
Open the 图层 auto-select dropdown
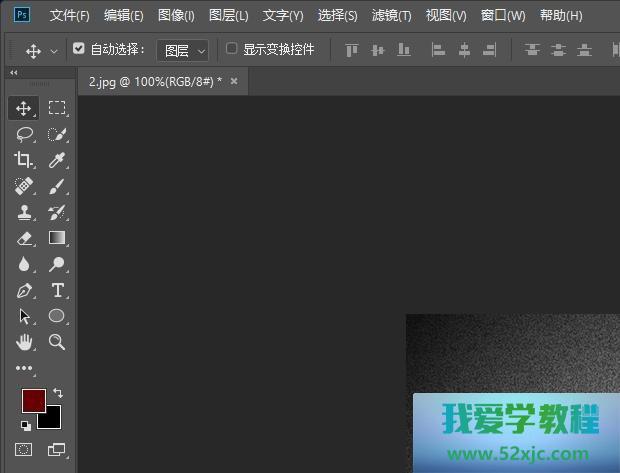coord(183,50)
